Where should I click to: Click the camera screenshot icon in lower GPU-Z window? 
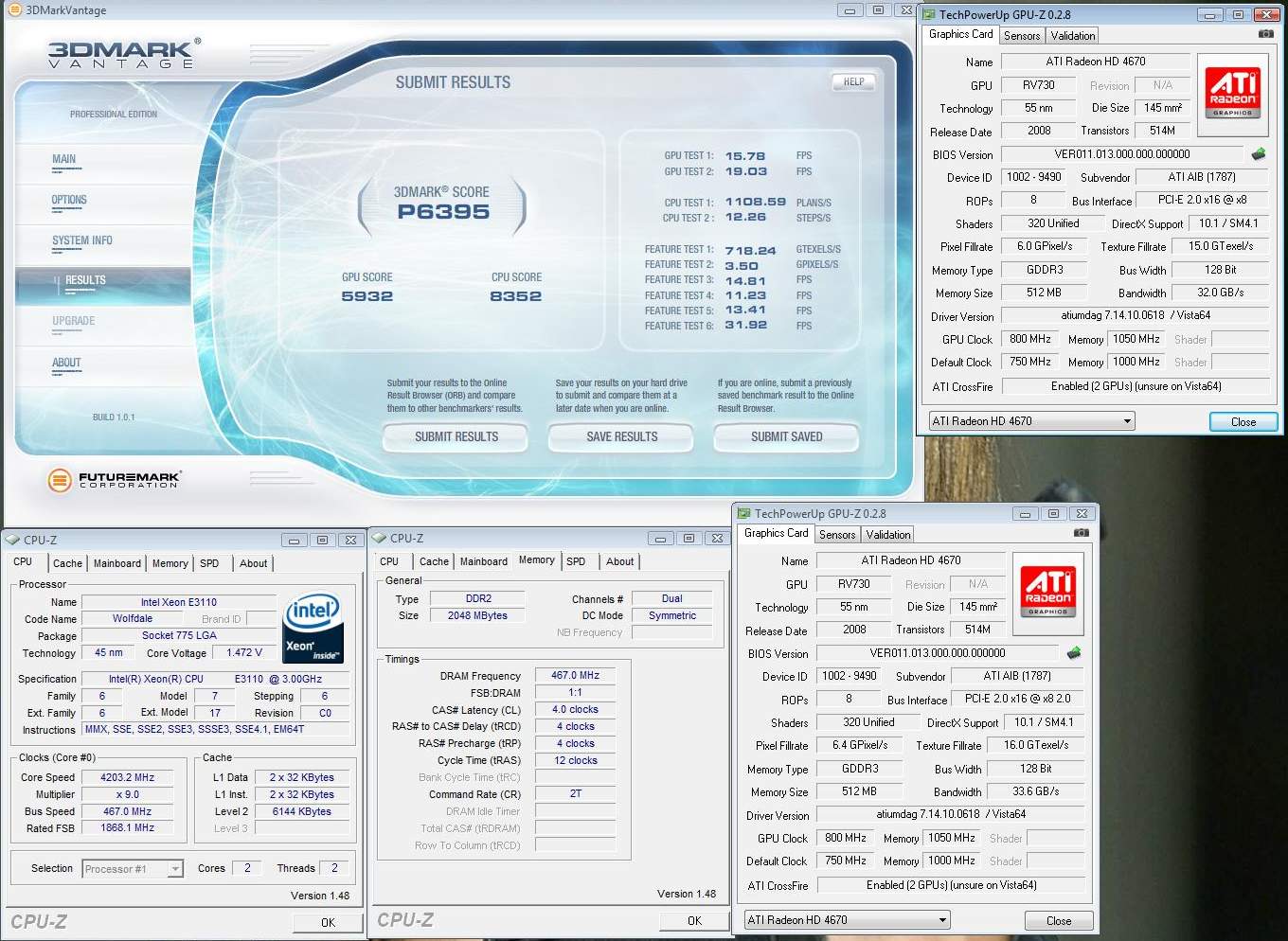tap(1081, 533)
